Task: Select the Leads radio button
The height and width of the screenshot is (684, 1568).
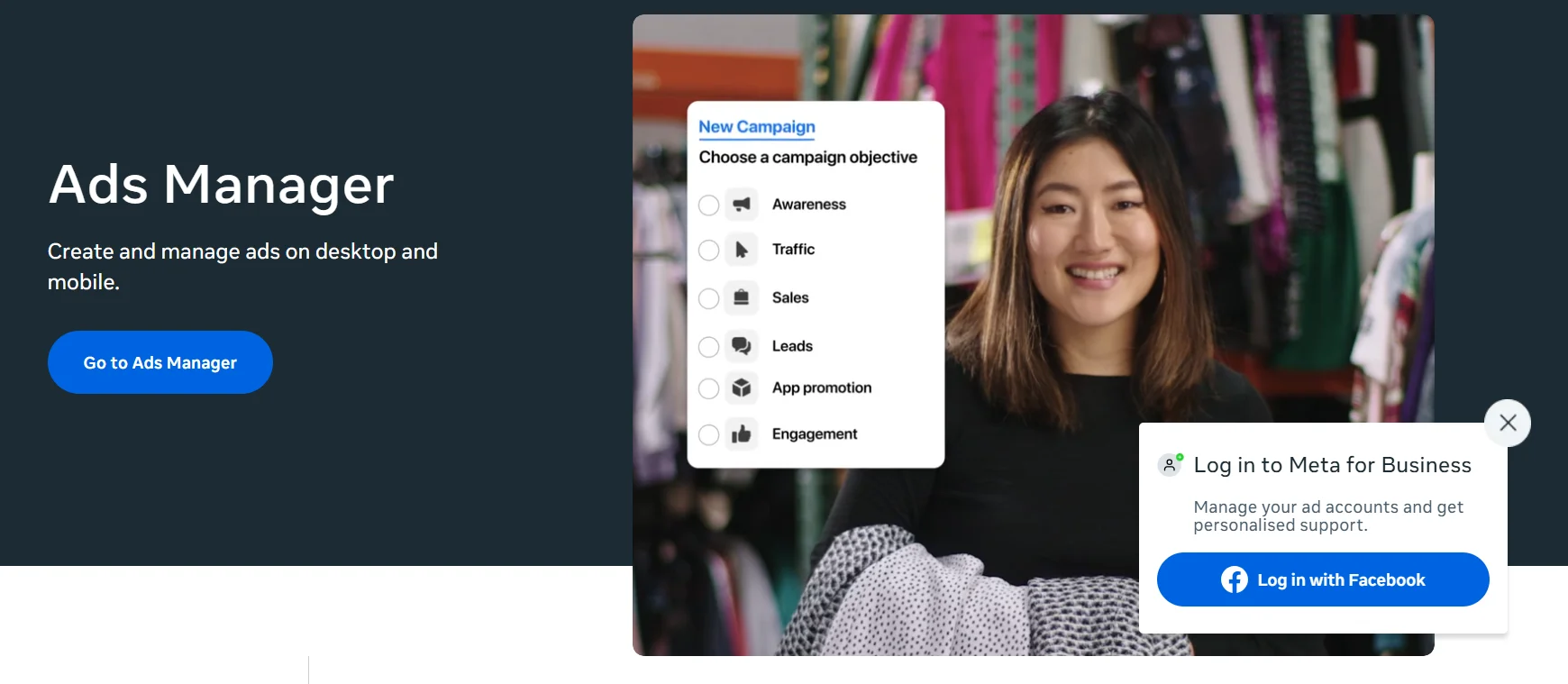Action: tap(709, 346)
